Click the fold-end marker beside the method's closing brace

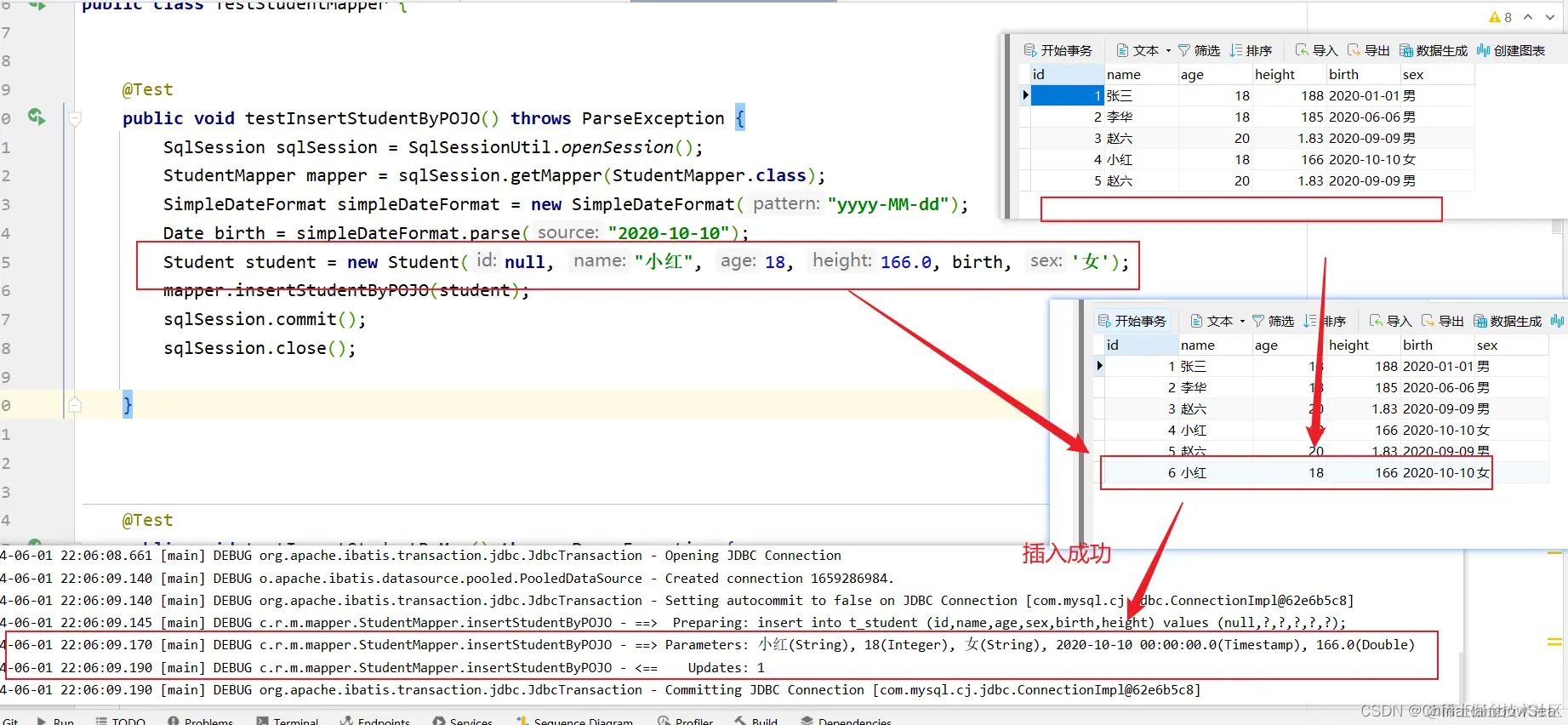click(75, 405)
